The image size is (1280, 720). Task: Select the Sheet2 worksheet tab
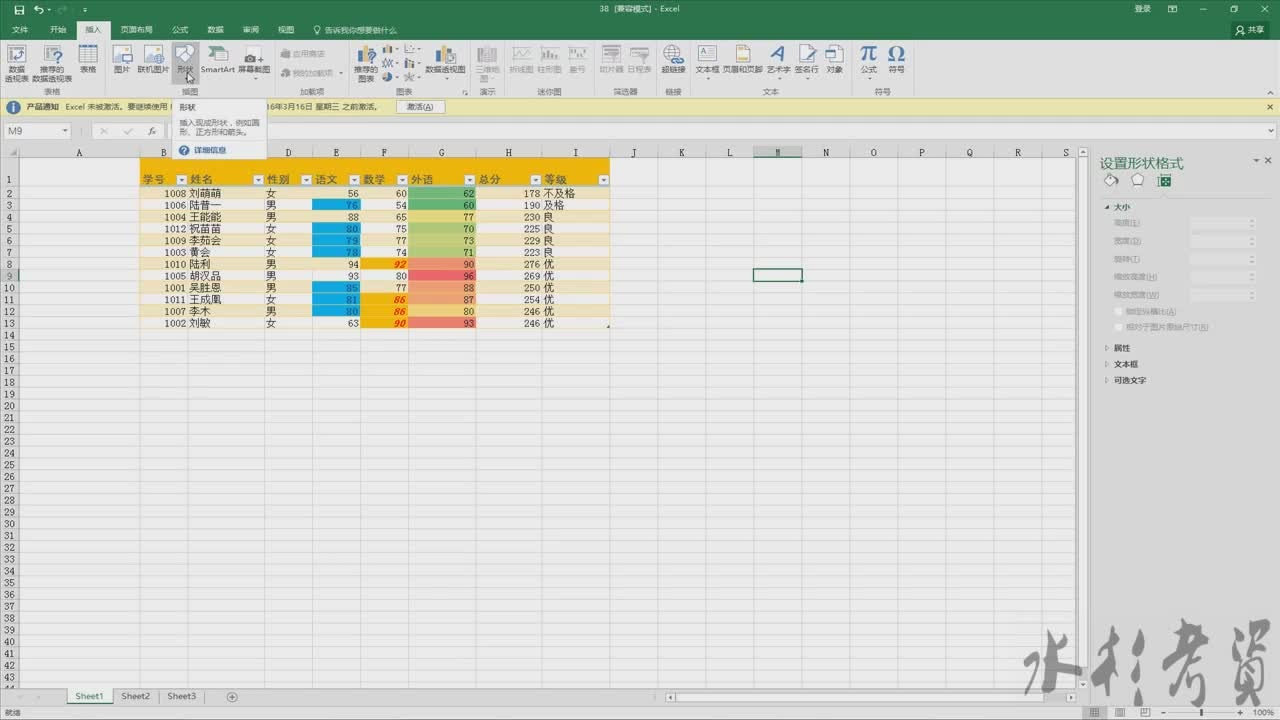[x=135, y=696]
